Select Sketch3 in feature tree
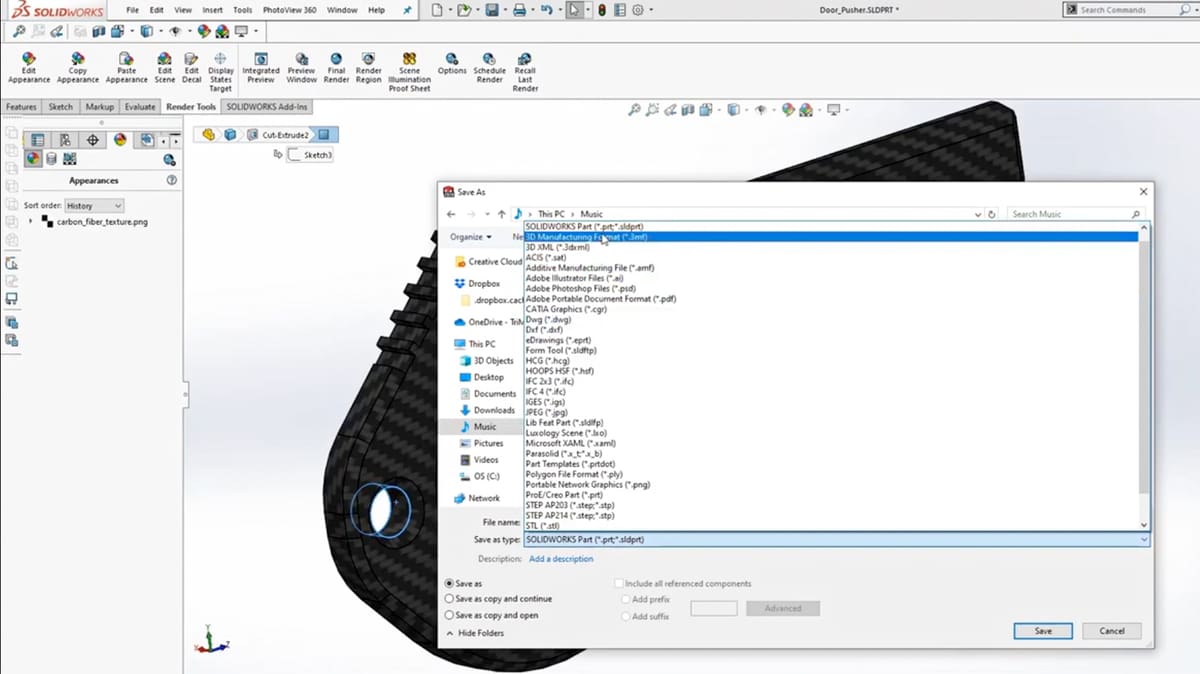1200x674 pixels. (310, 155)
